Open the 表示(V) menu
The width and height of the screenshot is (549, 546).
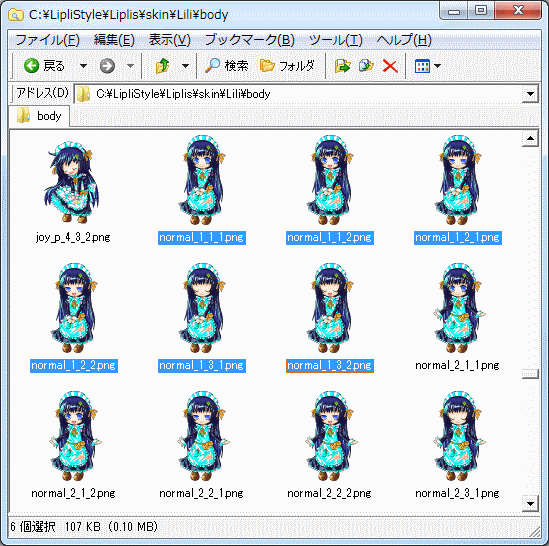(x=169, y=40)
